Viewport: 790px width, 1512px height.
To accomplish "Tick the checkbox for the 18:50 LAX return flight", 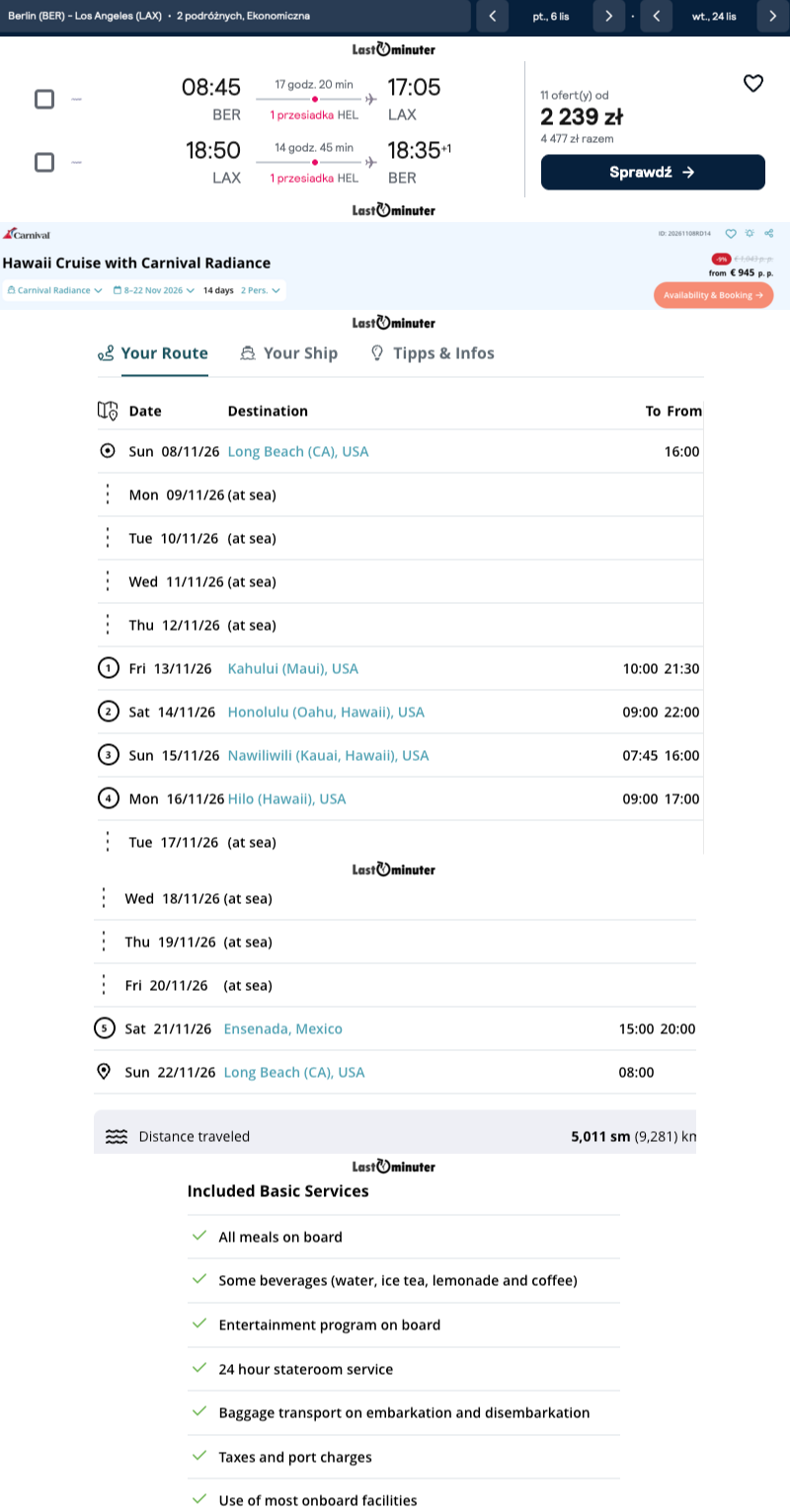I will [x=44, y=162].
